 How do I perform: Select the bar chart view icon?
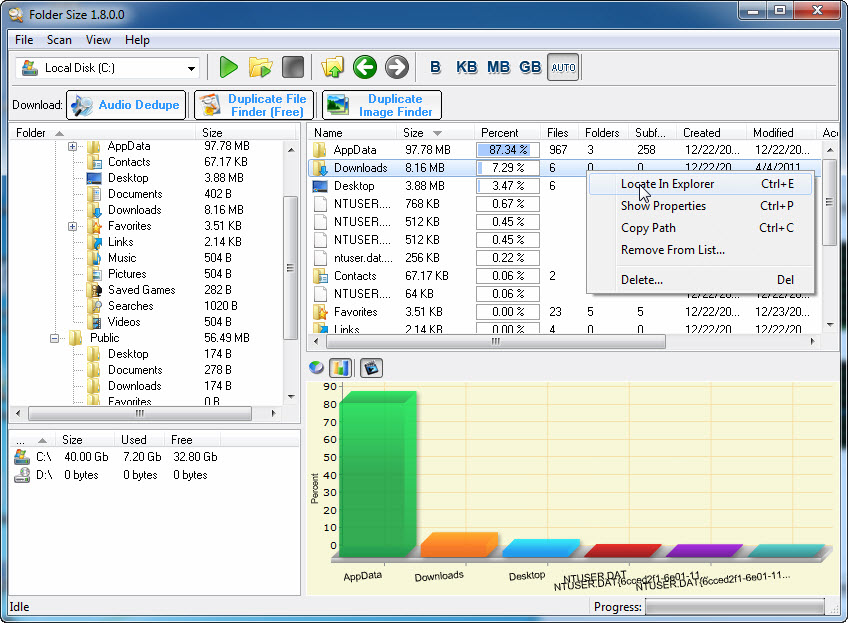[340, 368]
